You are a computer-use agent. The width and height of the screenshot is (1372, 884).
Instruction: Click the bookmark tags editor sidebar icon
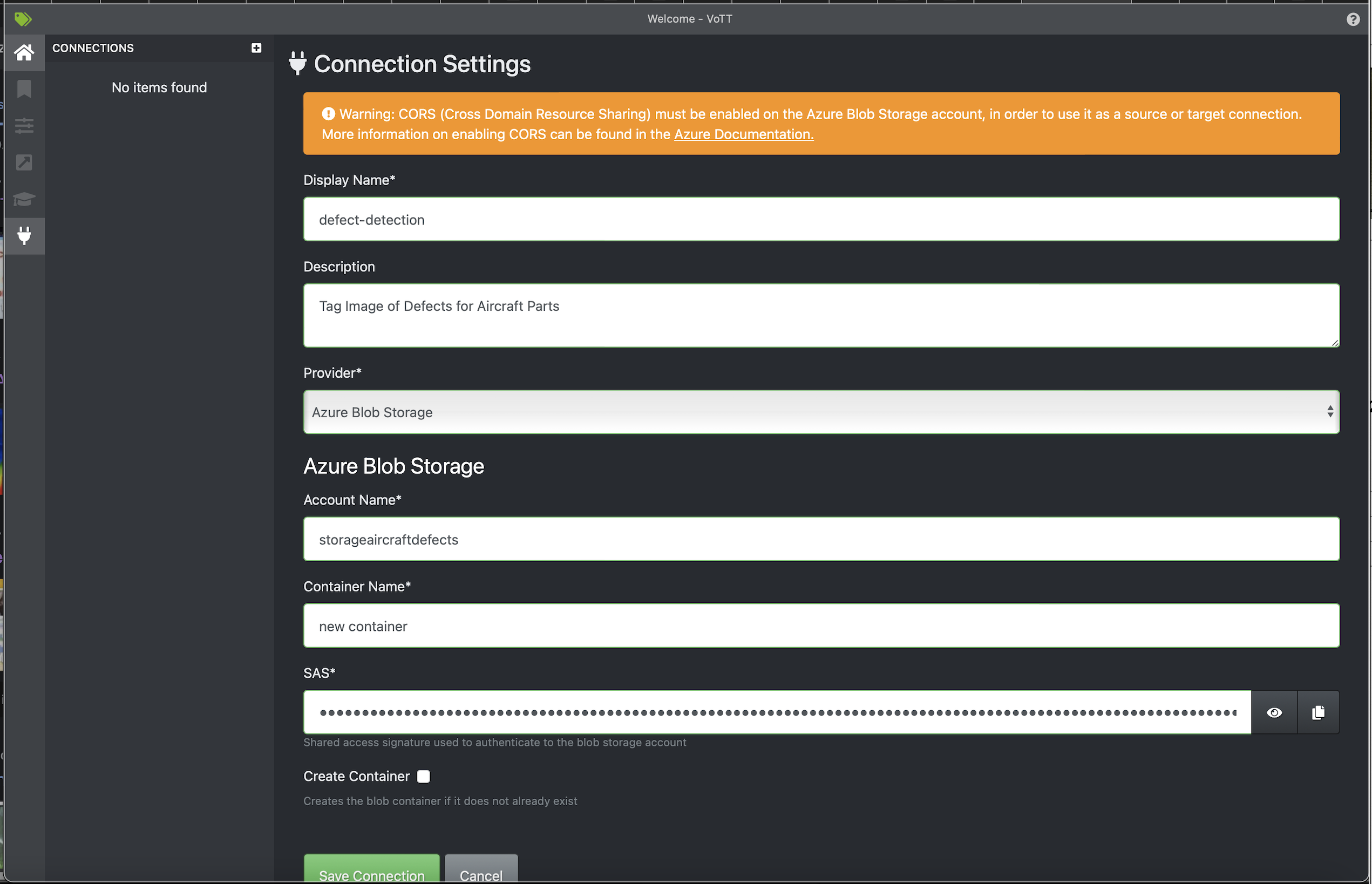click(x=24, y=89)
